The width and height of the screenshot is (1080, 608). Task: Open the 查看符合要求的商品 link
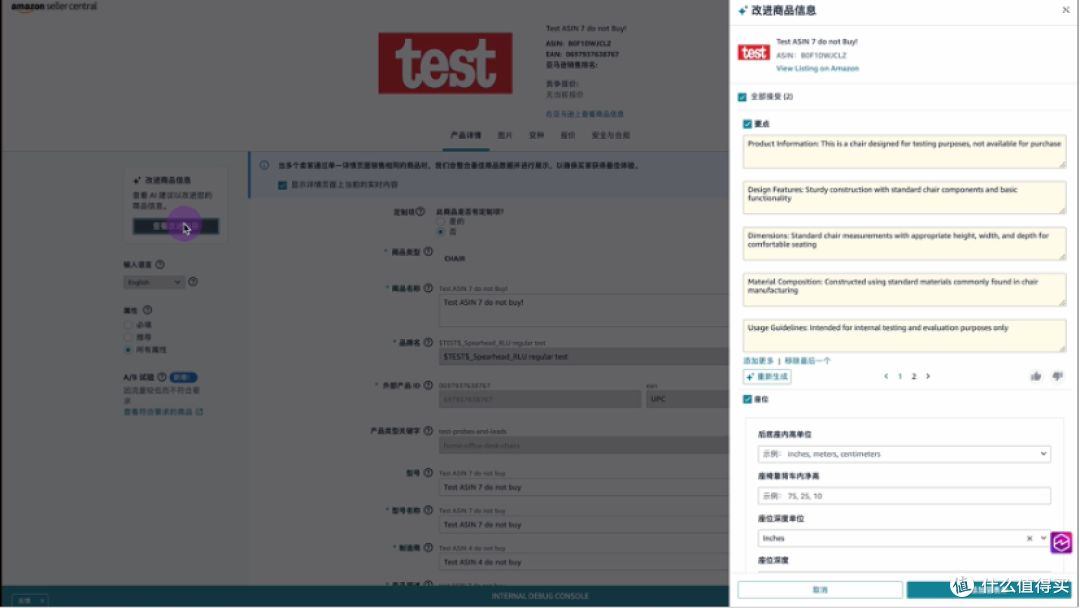click(163, 412)
